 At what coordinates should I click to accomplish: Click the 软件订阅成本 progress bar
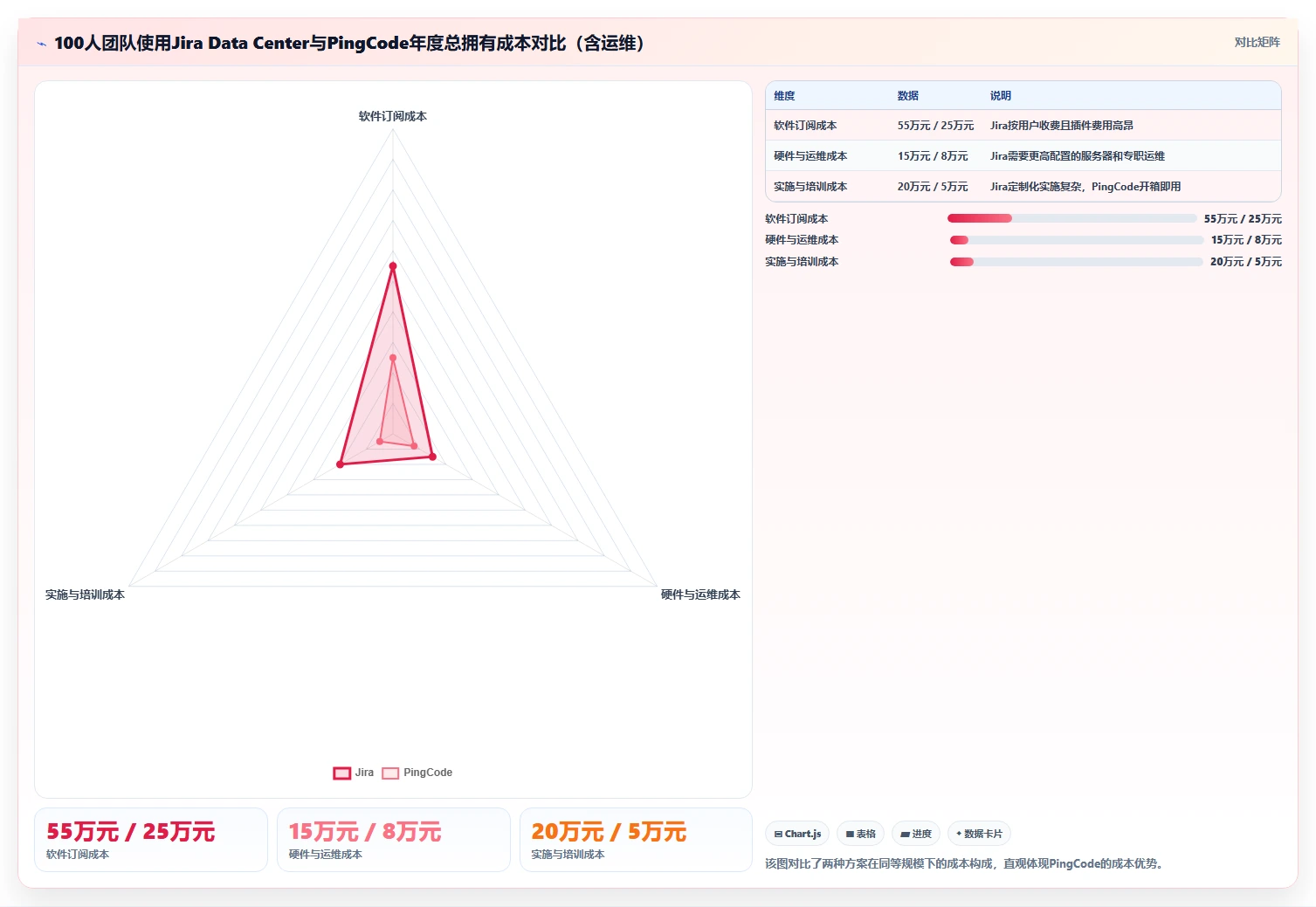point(1071,218)
